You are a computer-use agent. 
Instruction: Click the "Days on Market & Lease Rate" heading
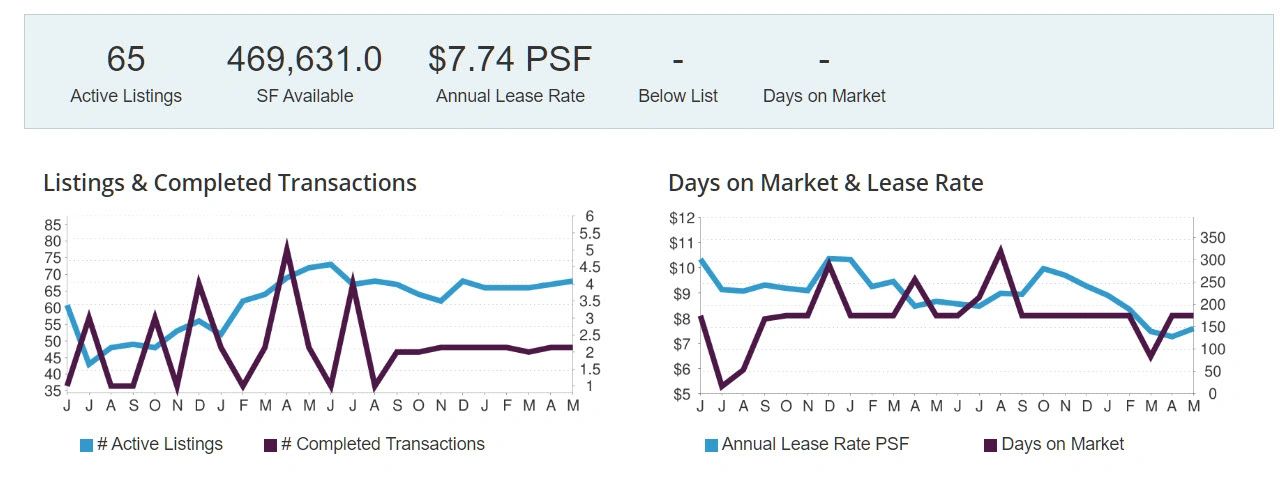[826, 183]
